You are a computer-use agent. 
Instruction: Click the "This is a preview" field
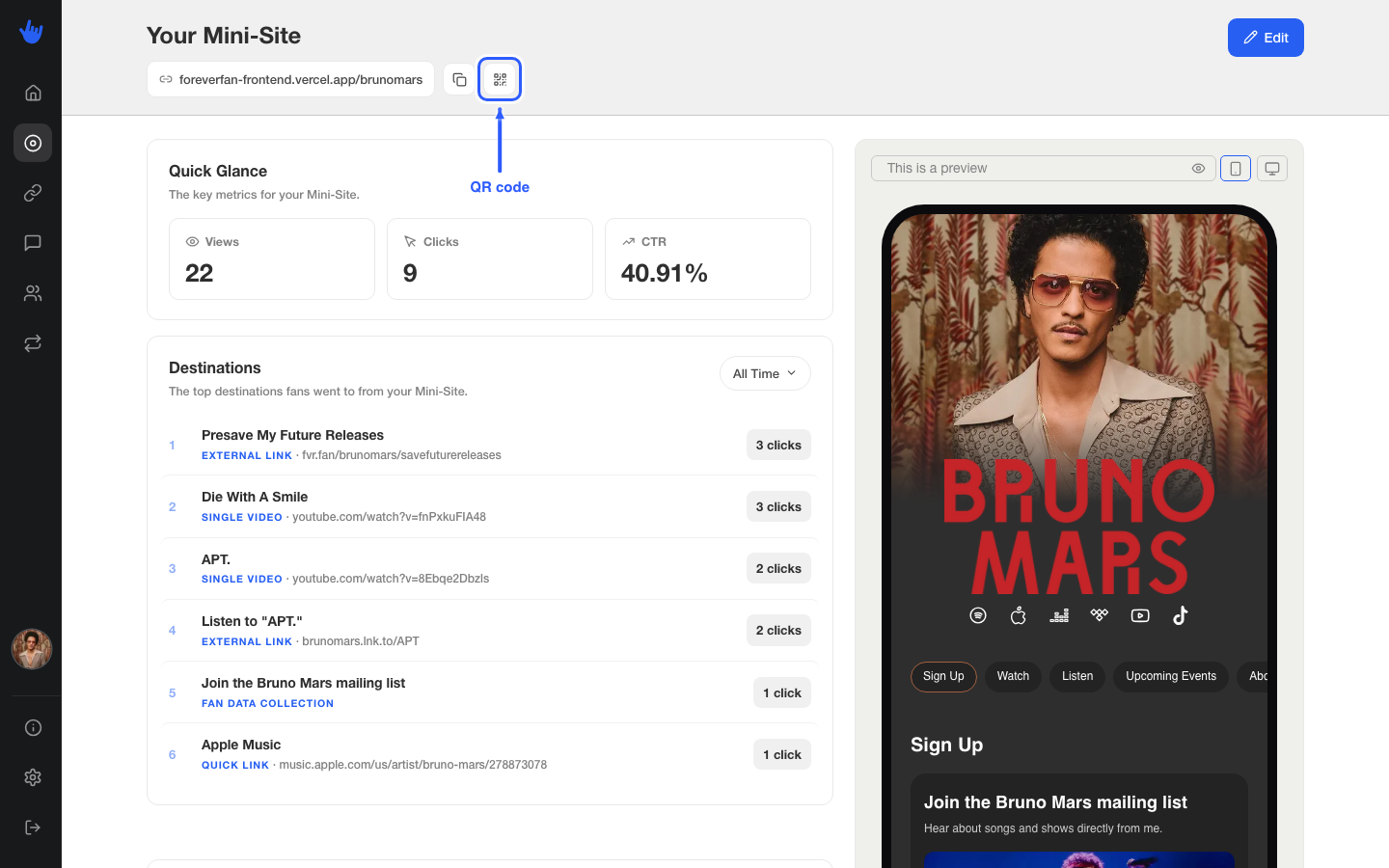tap(1043, 168)
